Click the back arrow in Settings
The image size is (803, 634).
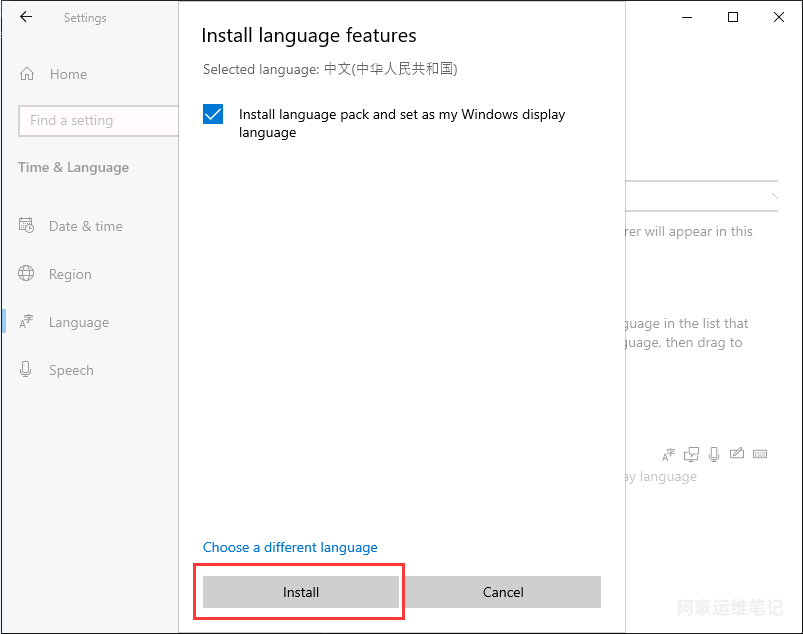pos(26,17)
